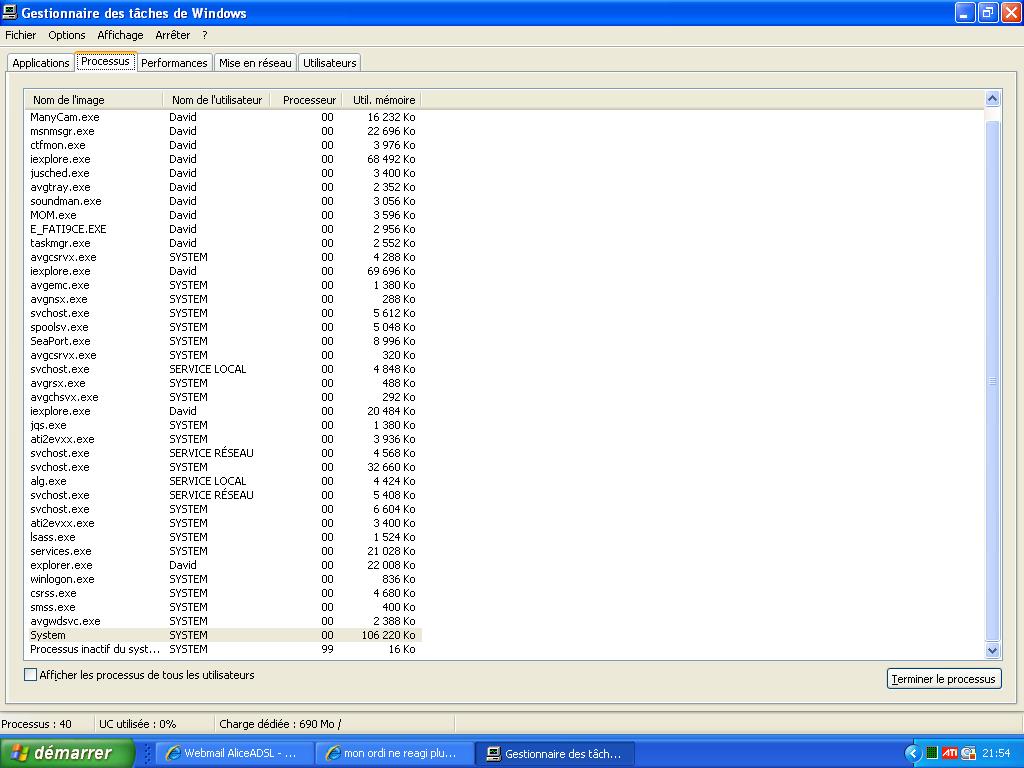The width and height of the screenshot is (1024, 768).
Task: Switch to the Utilisateurs tab
Action: click(x=330, y=63)
